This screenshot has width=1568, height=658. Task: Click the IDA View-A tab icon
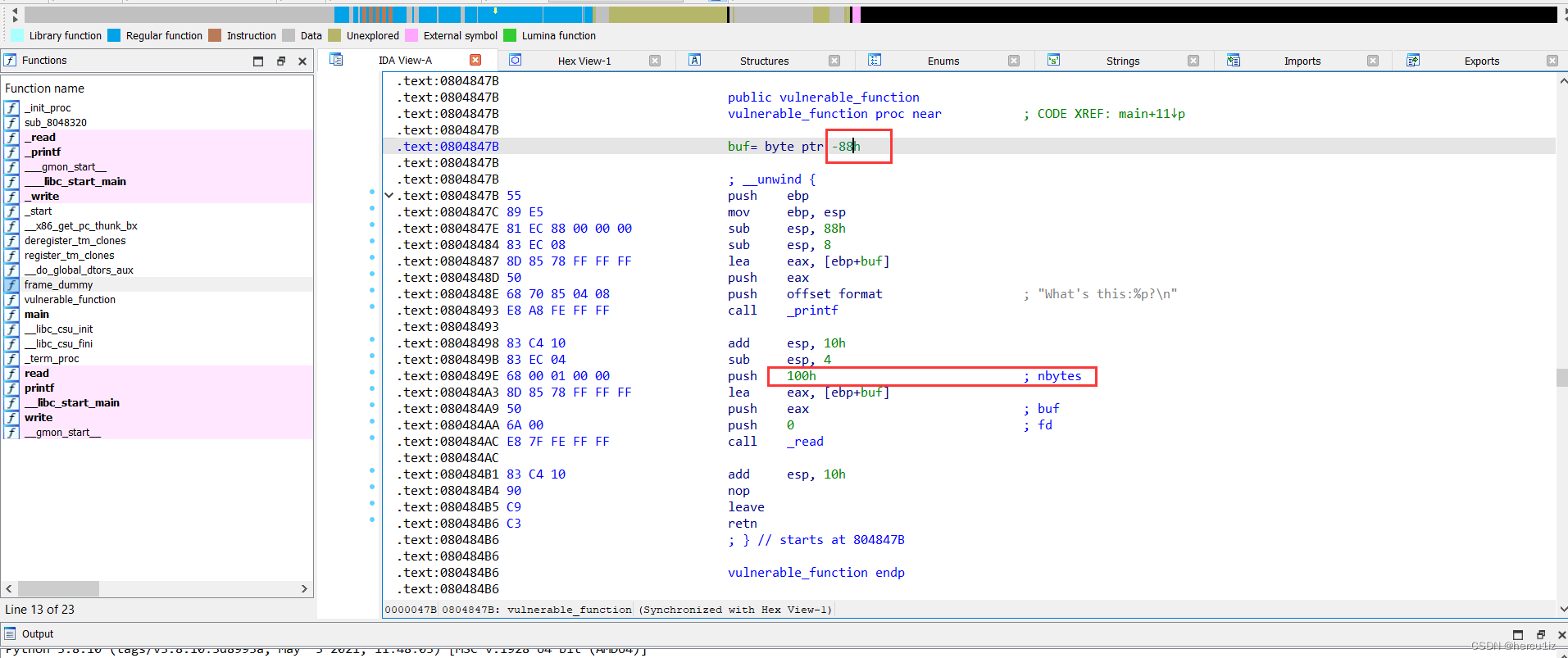click(336, 59)
